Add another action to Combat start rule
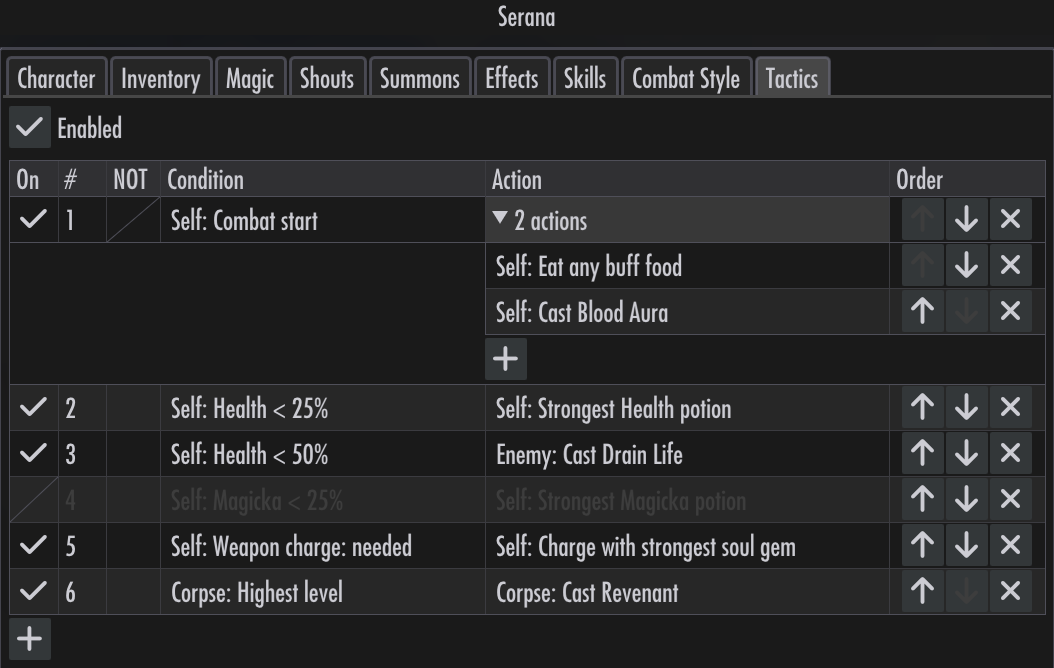The height and width of the screenshot is (668, 1054). (x=505, y=359)
